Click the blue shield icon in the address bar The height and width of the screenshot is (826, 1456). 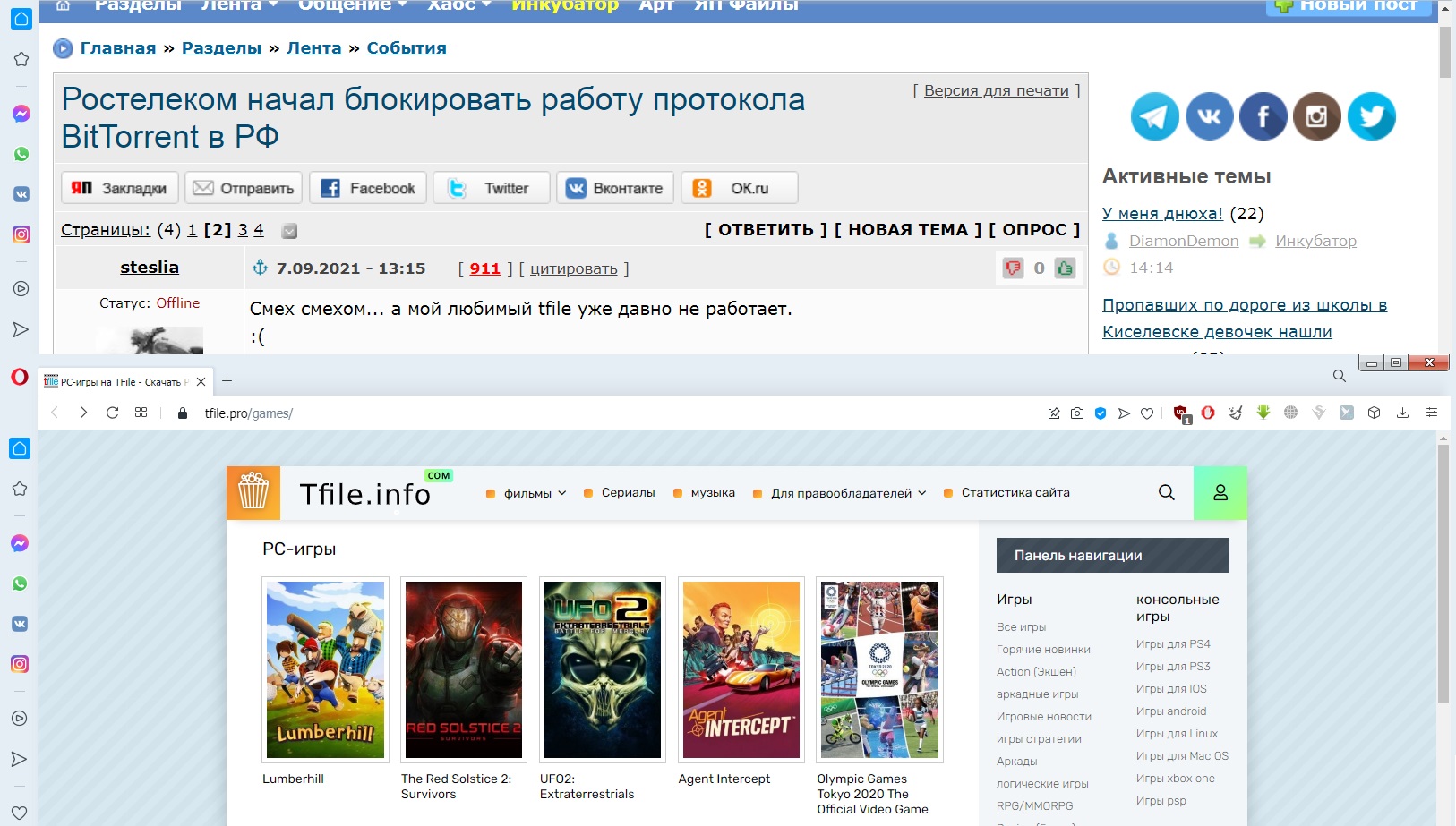tap(1101, 413)
